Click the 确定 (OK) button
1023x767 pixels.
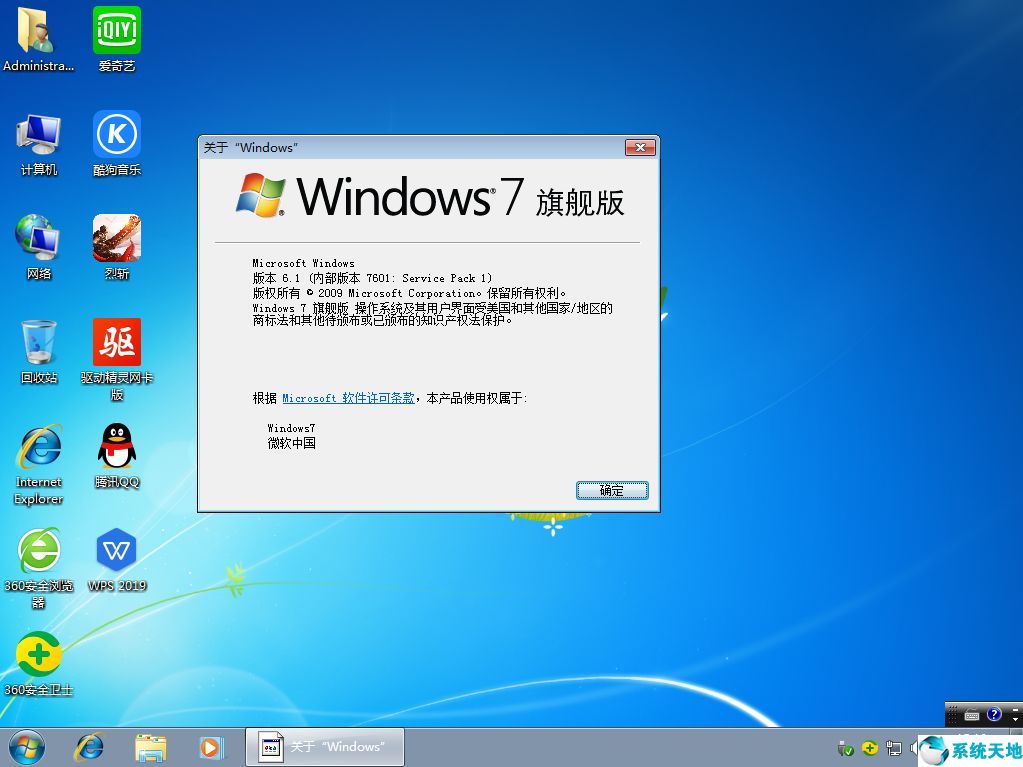click(612, 490)
